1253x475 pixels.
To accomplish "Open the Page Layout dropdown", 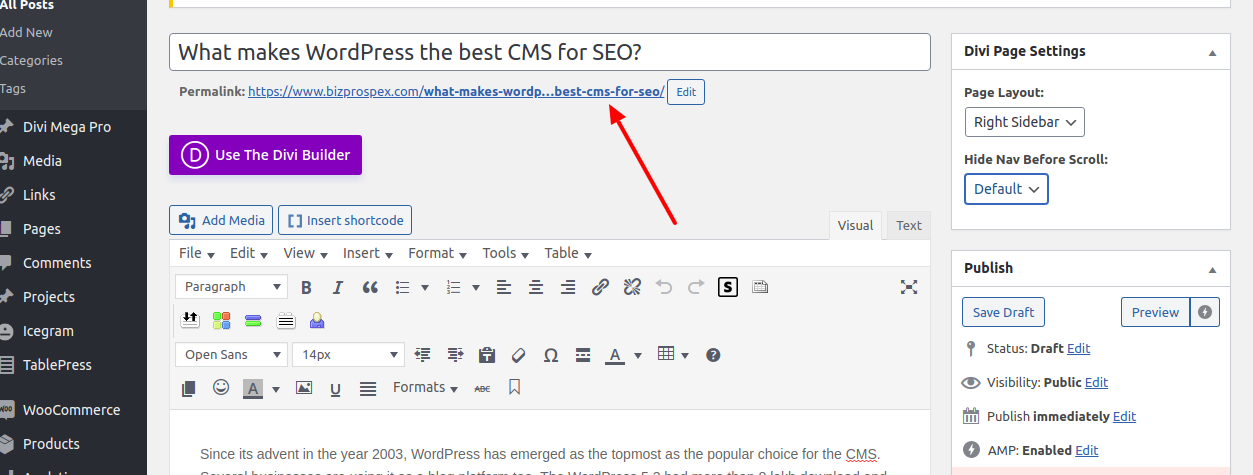I will (x=1024, y=122).
